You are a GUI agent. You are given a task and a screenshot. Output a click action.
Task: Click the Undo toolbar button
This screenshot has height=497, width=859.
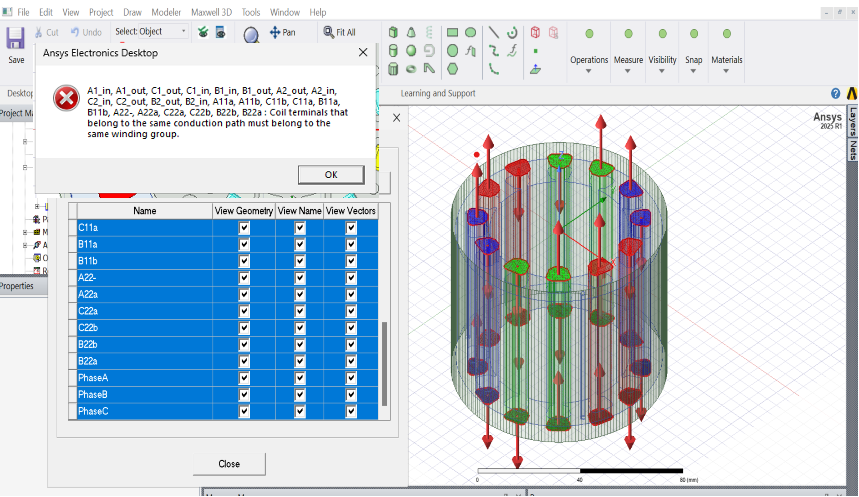(86, 32)
